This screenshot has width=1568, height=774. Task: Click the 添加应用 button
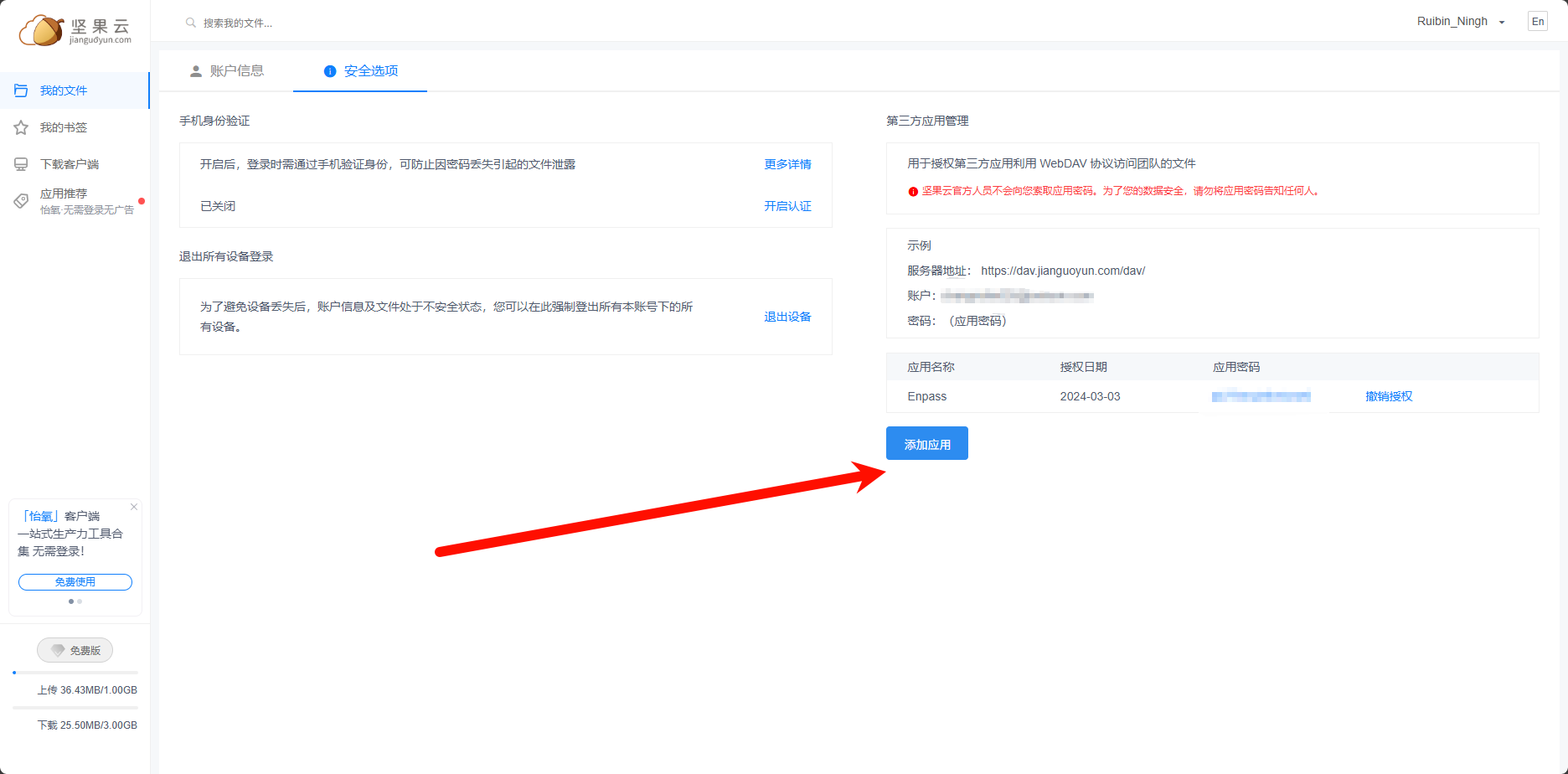(x=926, y=444)
